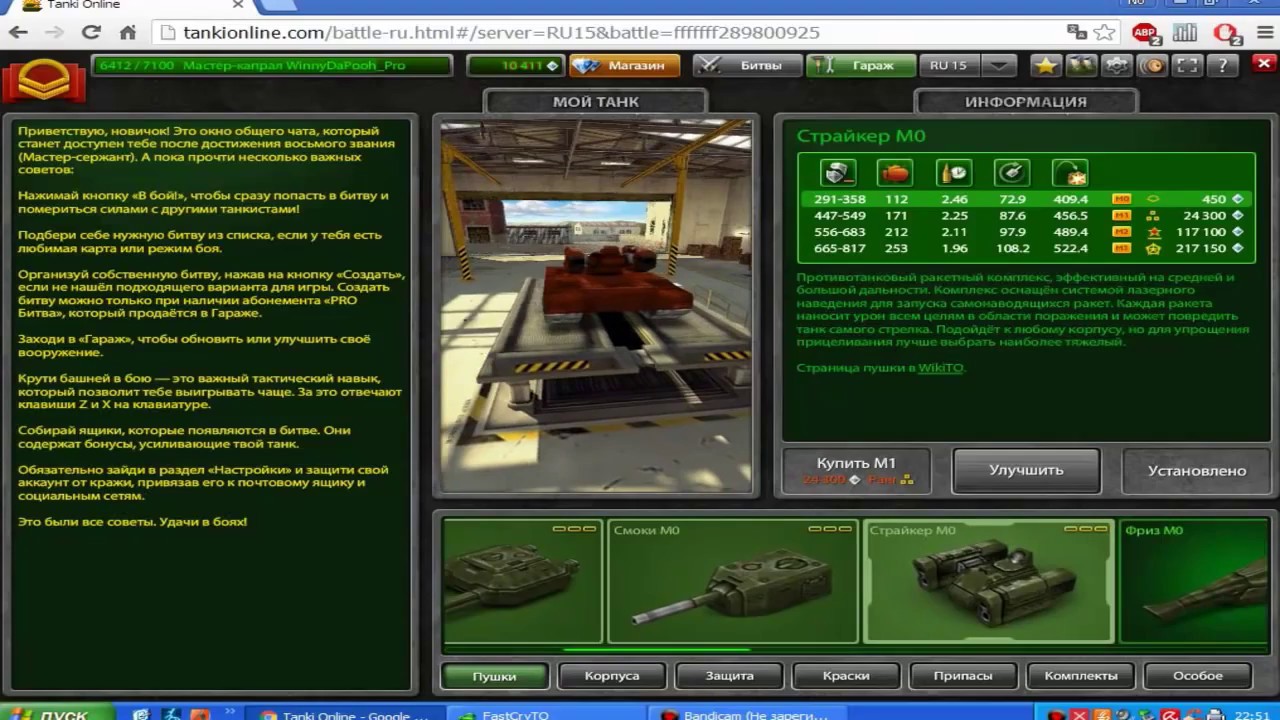
Task: Open the WikiTO link
Action: [x=940, y=368]
